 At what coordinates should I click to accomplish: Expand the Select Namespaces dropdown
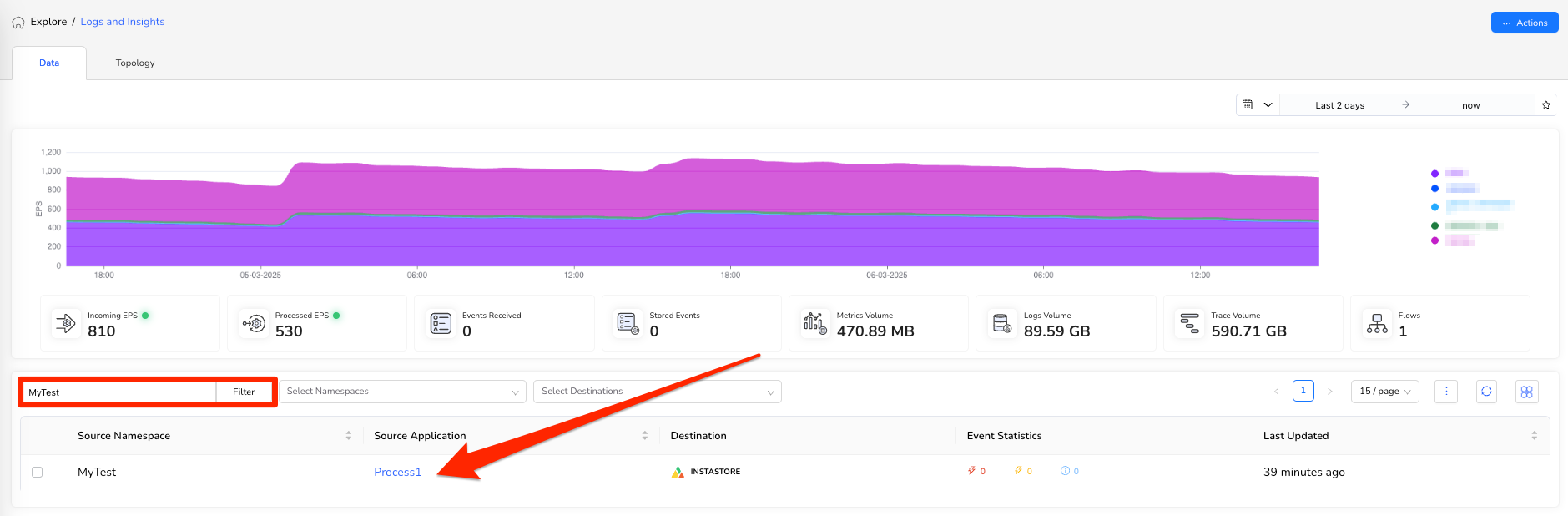(402, 392)
